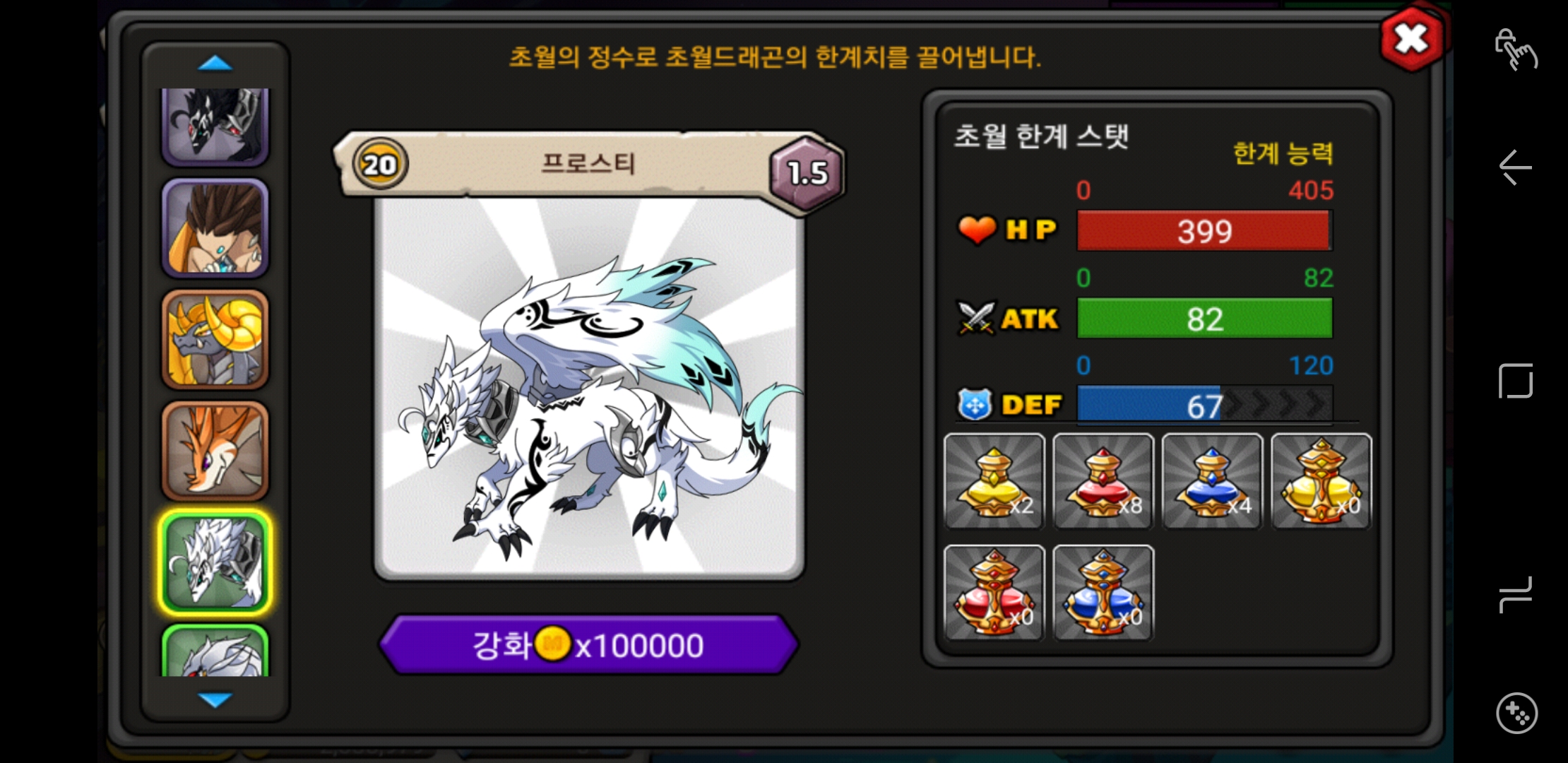Click the 강화 x100000 enhance button

pyautogui.click(x=588, y=645)
